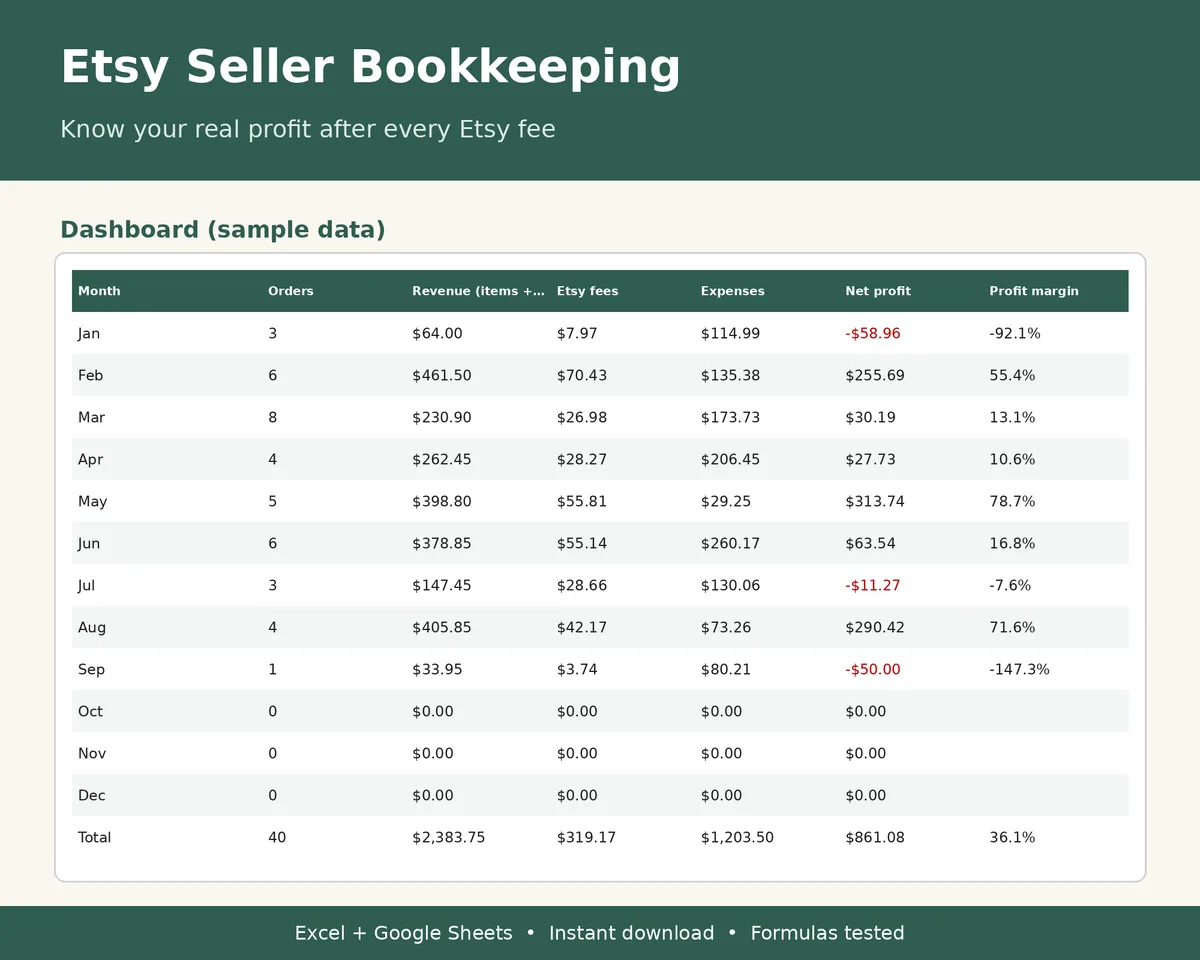Screen dimensions: 1200x960
Task: Select the Mar month cell
Action: pos(91,418)
